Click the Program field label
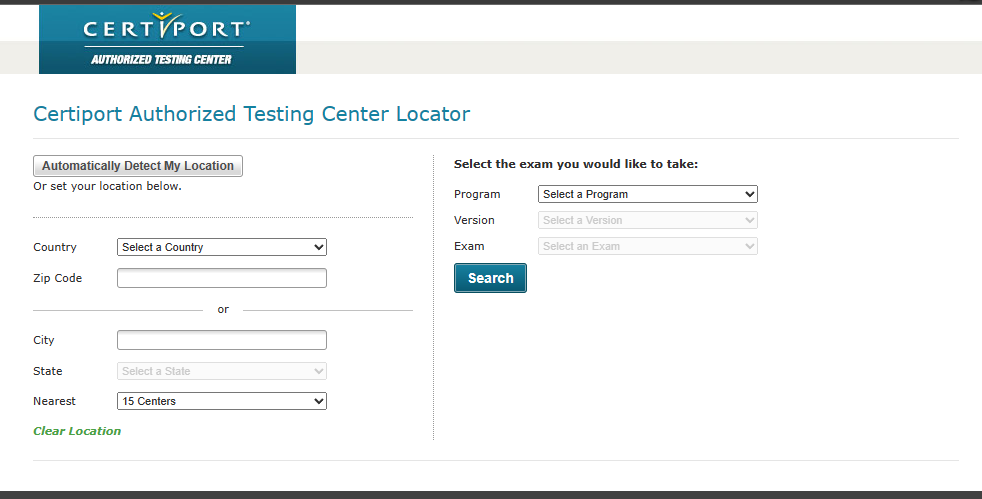982x499 pixels. tap(477, 194)
